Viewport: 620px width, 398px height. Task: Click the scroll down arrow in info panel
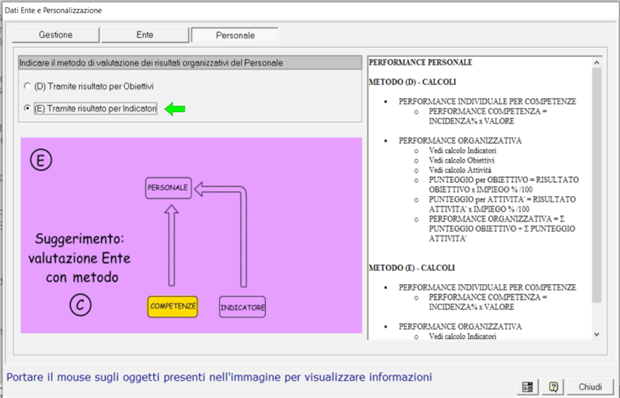597,334
